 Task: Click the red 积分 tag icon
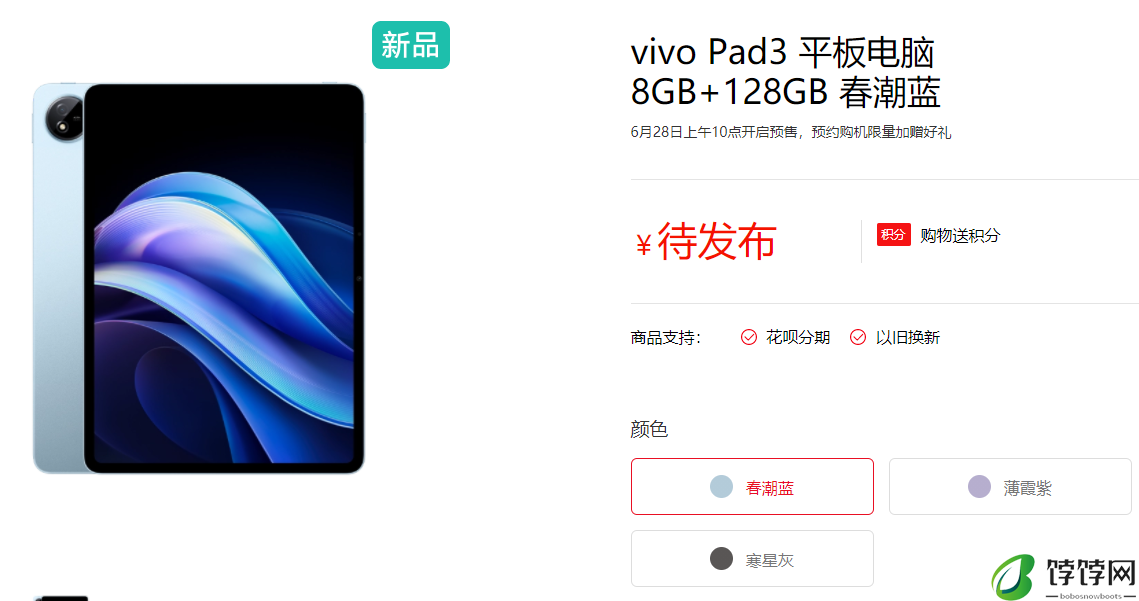point(893,235)
